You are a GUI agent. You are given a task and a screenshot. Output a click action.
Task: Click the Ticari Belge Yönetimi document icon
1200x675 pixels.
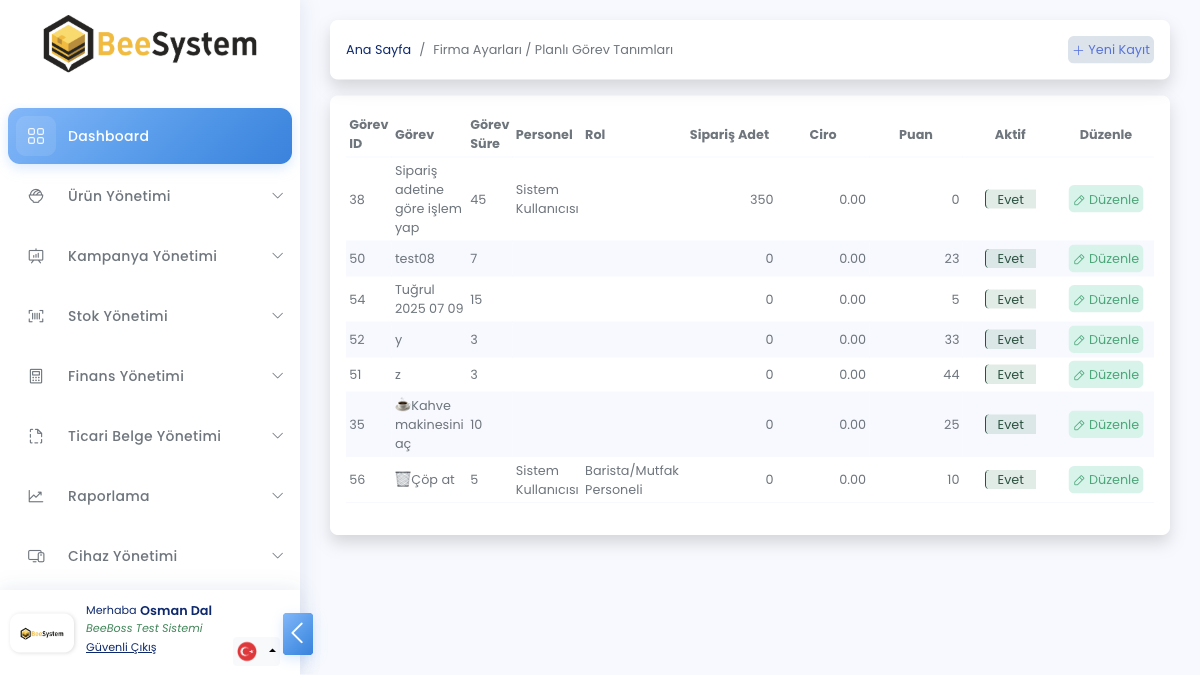tap(36, 436)
